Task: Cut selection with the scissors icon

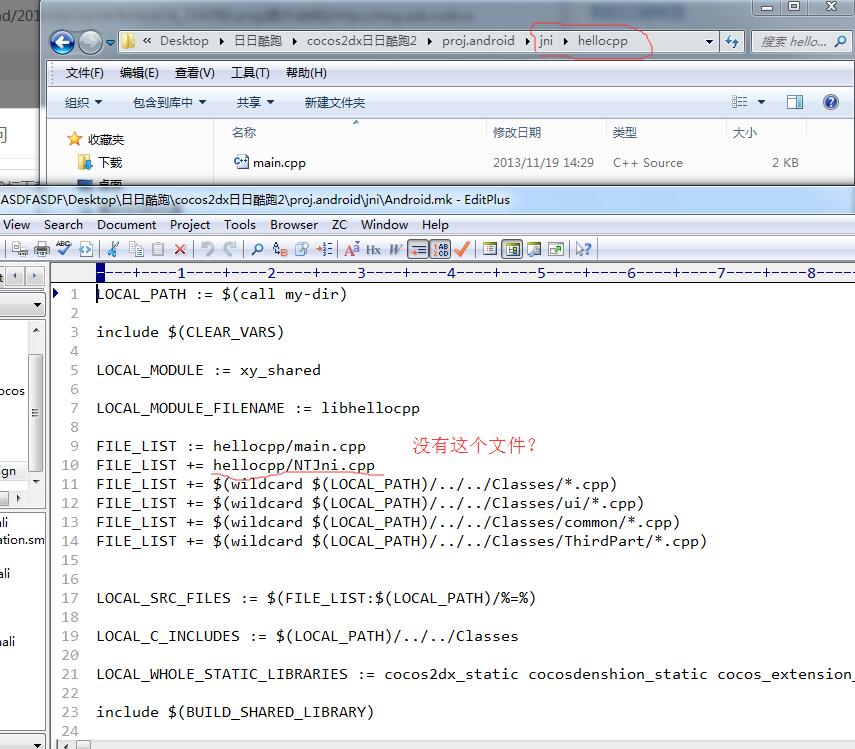Action: tap(113, 249)
